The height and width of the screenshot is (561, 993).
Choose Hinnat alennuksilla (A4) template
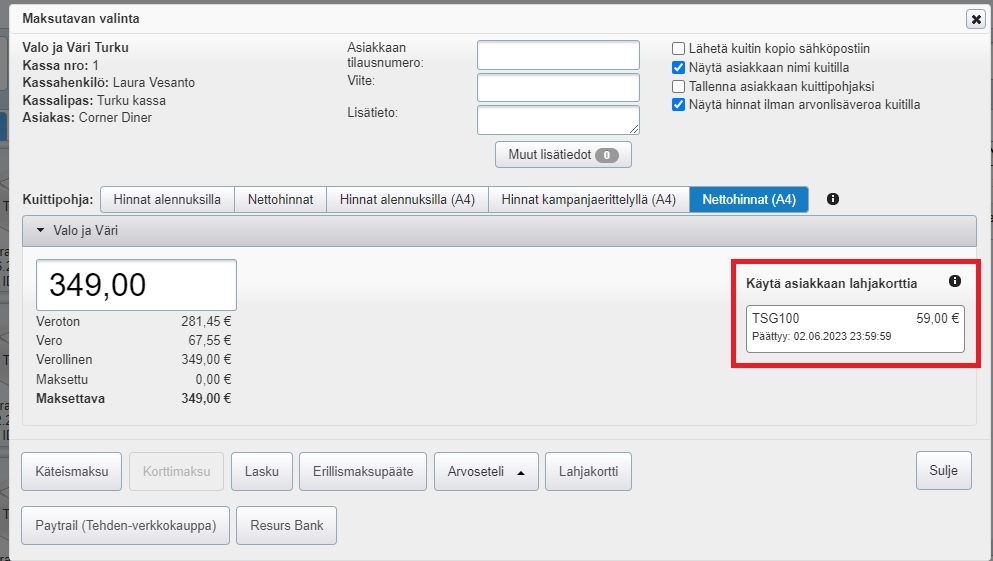[407, 199]
